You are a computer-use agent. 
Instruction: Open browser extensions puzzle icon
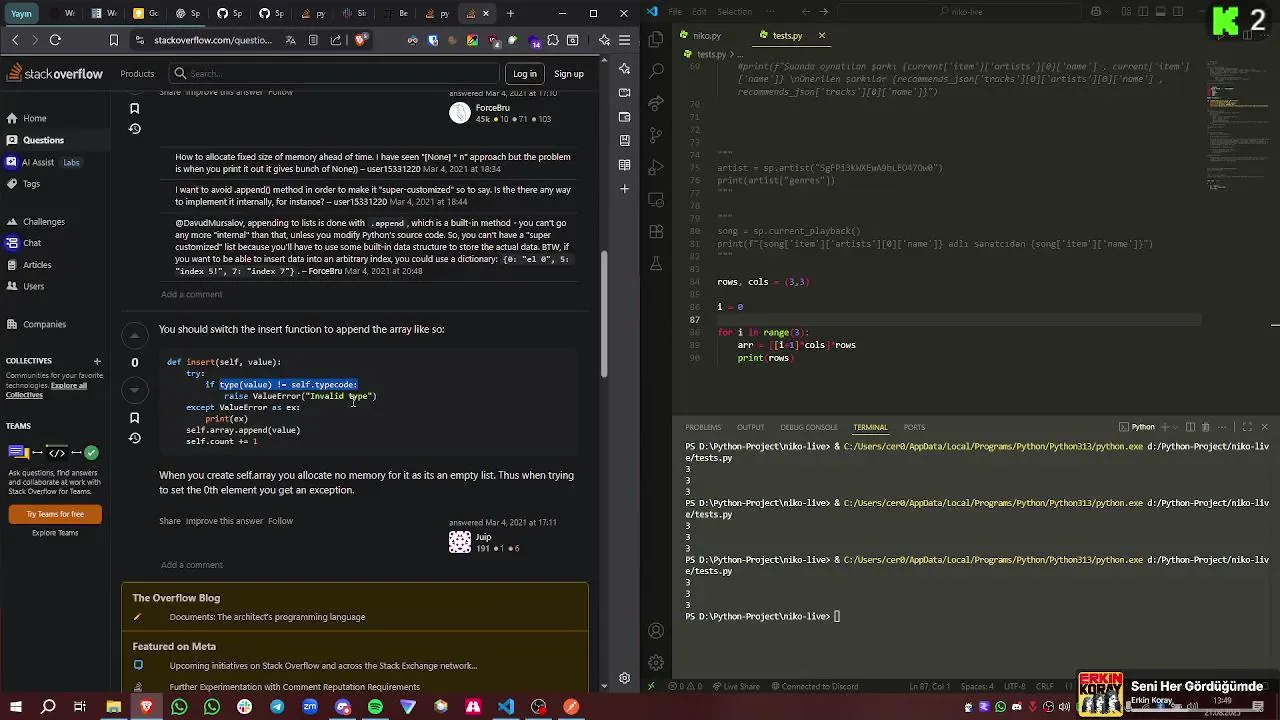click(555, 40)
